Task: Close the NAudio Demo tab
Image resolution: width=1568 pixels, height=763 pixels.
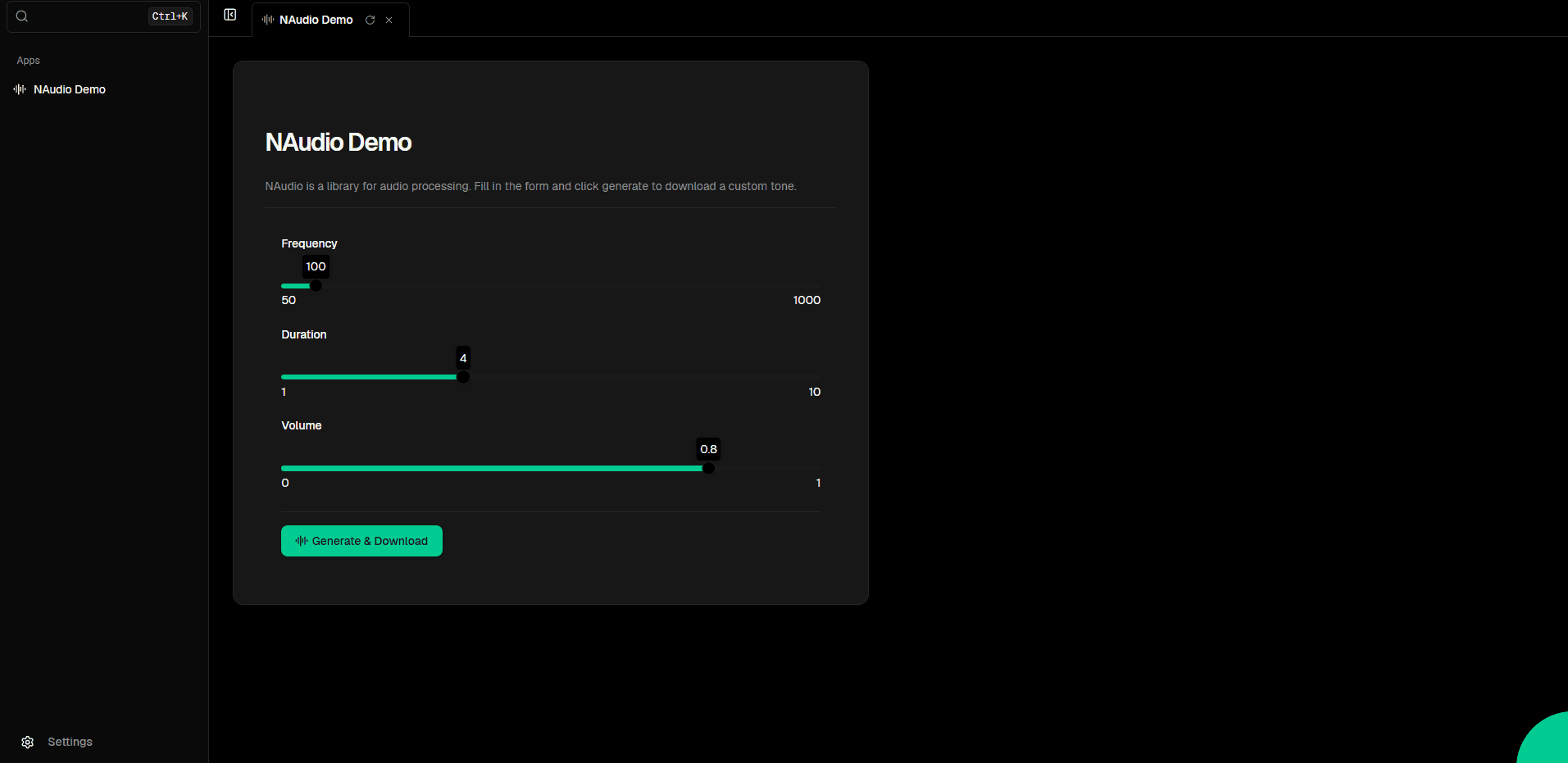Action: (389, 20)
